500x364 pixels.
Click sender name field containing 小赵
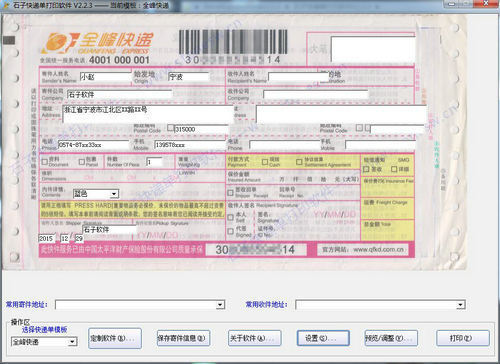click(x=106, y=77)
